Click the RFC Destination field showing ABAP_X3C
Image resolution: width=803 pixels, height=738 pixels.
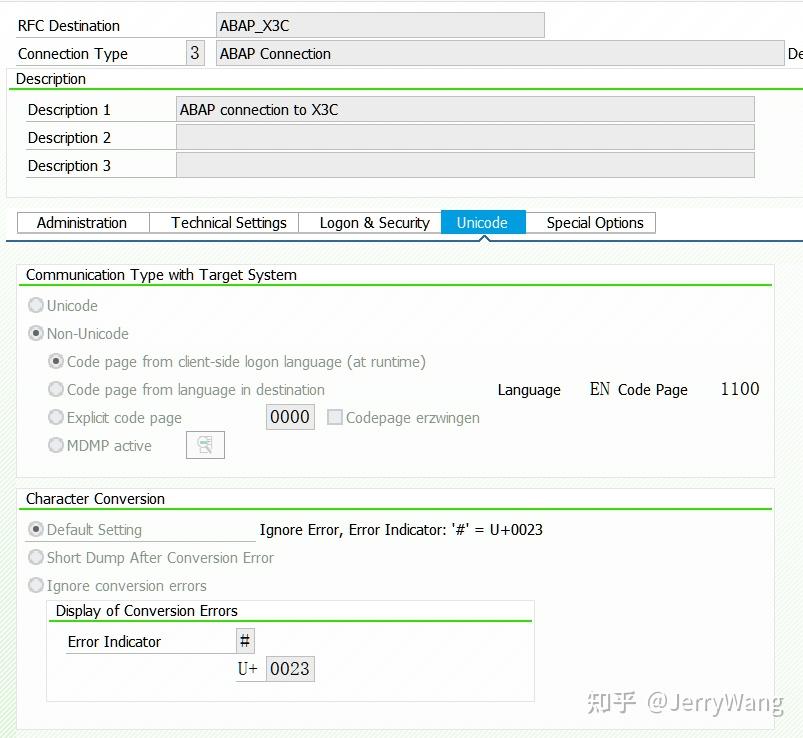click(x=380, y=25)
